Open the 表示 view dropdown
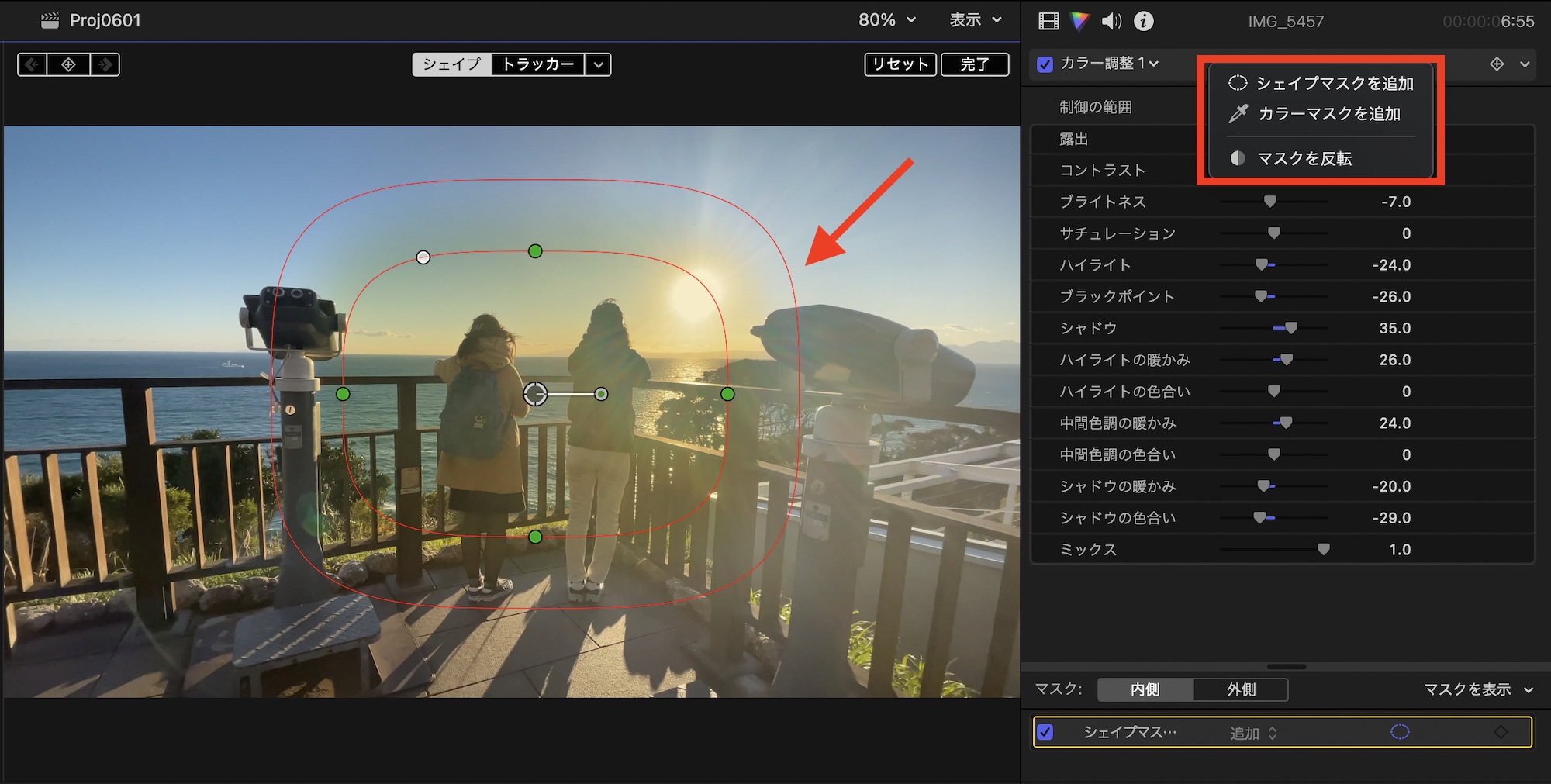The image size is (1551, 784). [x=976, y=20]
